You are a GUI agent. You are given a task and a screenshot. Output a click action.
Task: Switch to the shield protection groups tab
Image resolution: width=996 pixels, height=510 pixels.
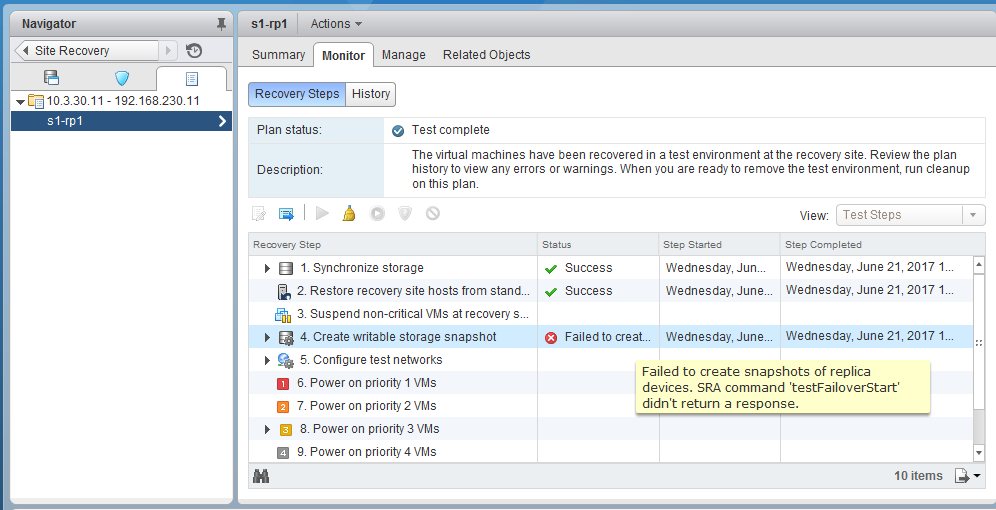pos(122,78)
